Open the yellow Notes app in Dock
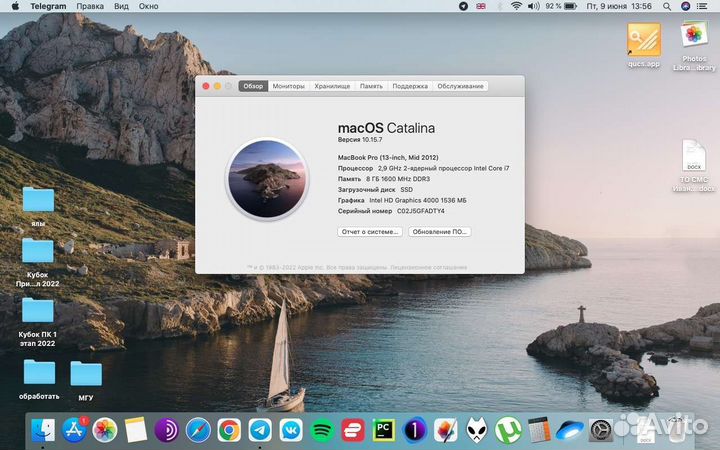The image size is (720, 450). 135,430
